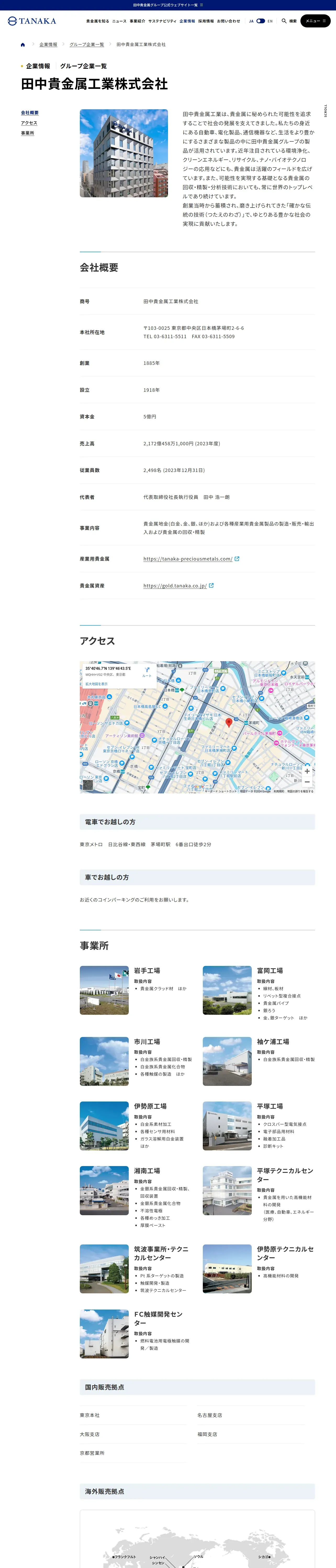Open the 湘南工場 photo
The height and width of the screenshot is (1568, 336).
(x=104, y=1191)
